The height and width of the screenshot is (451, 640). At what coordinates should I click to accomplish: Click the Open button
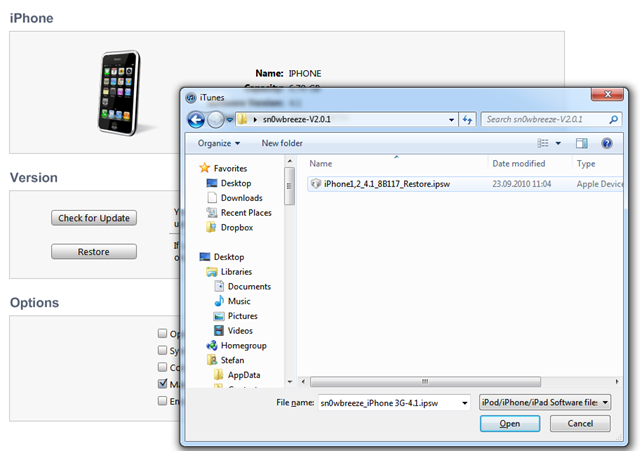(x=510, y=424)
